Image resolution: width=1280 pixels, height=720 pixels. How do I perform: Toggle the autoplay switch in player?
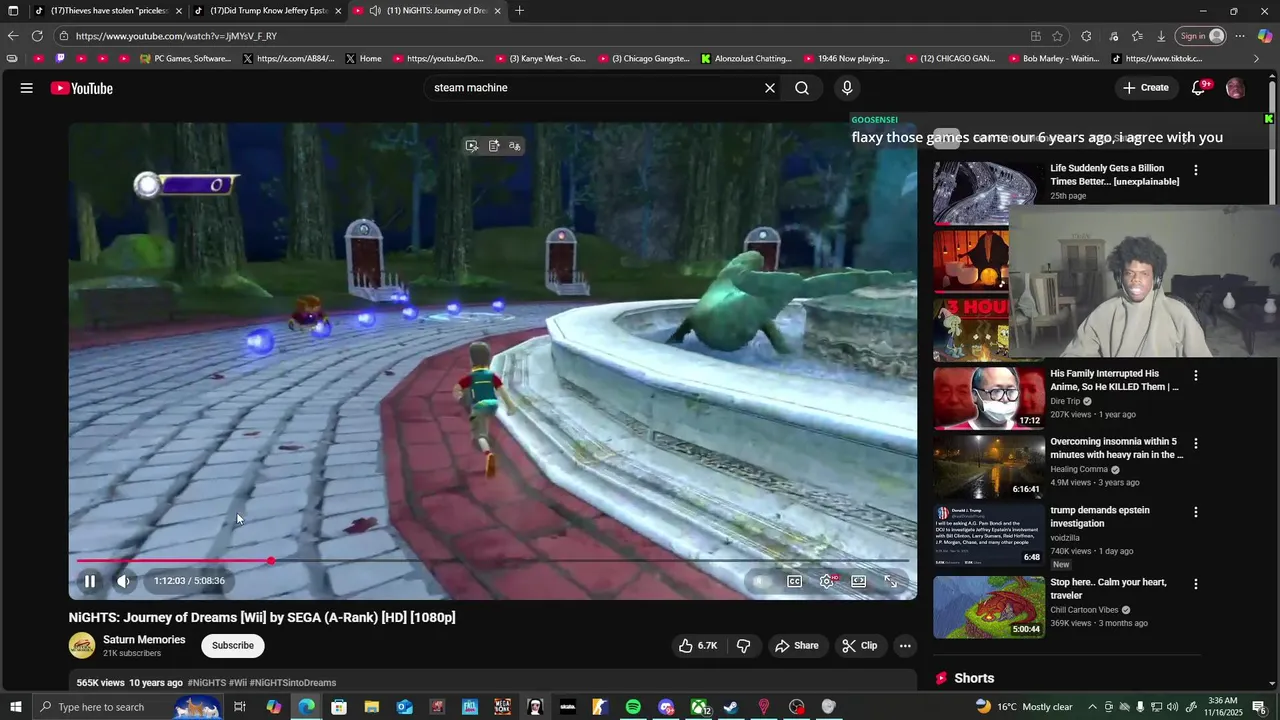[x=762, y=581]
